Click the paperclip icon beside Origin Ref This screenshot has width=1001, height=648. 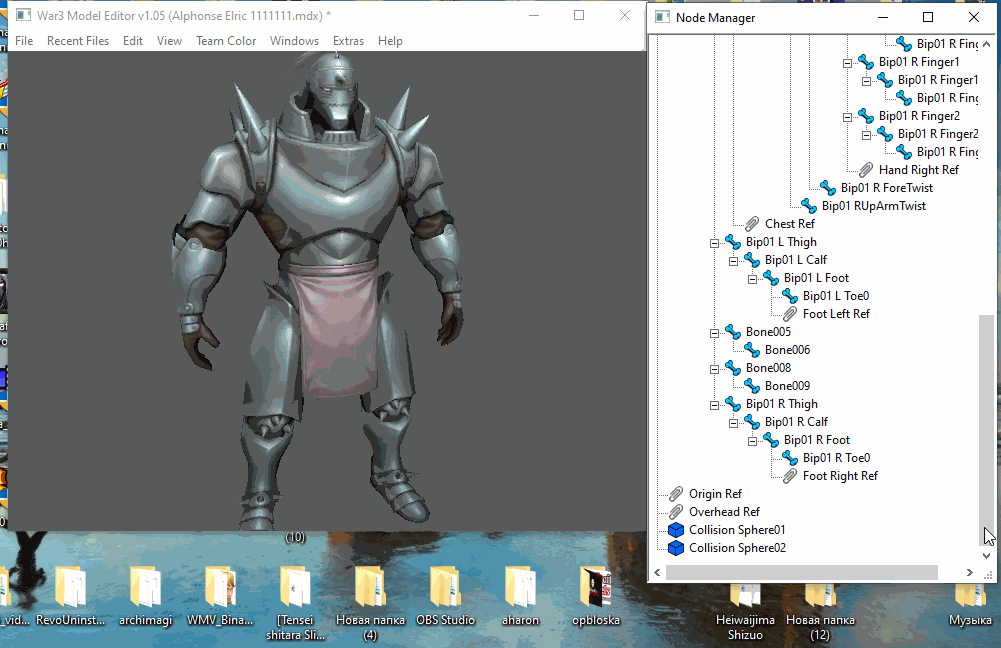[x=676, y=494]
